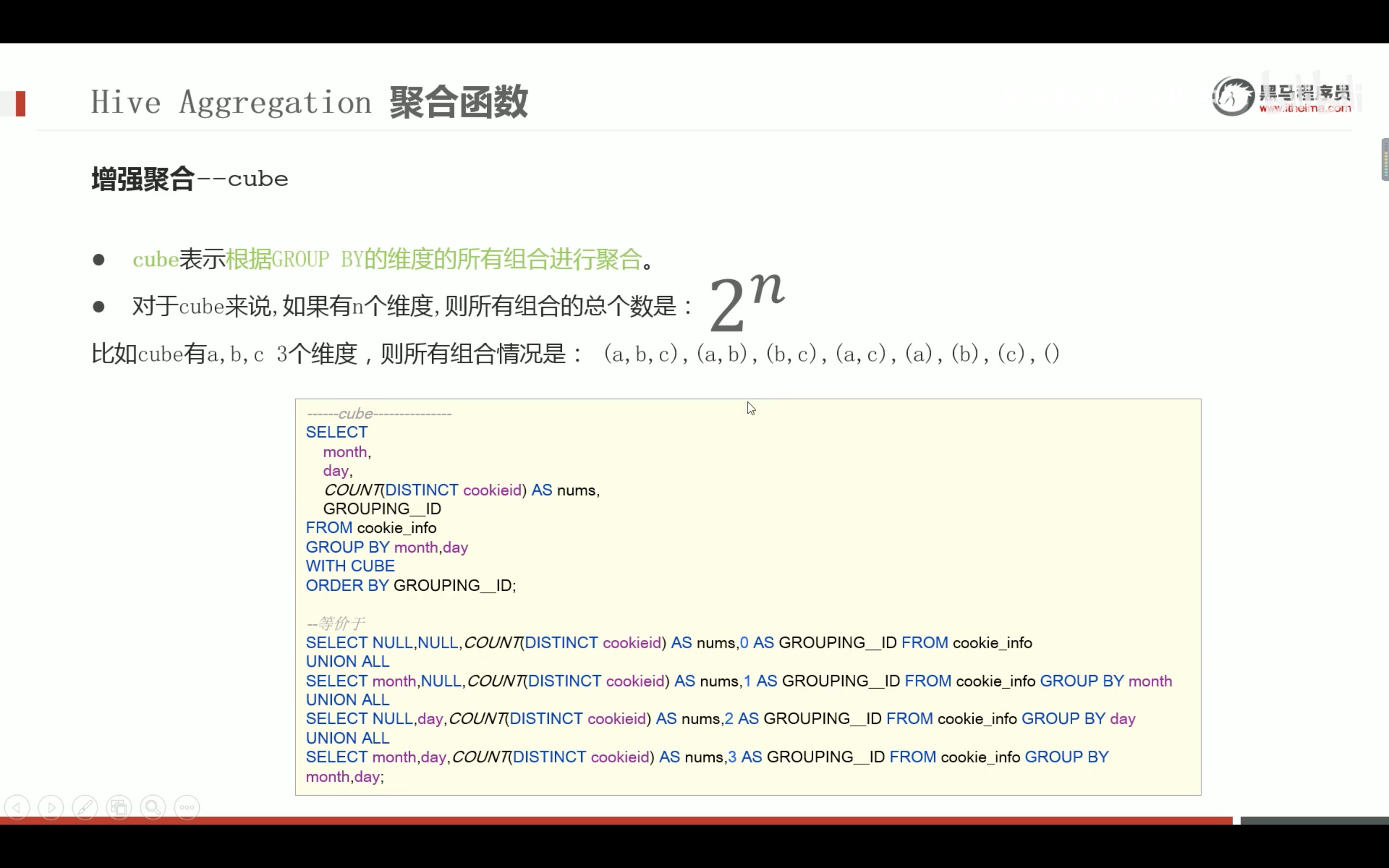Click the bullet text '对于cube来说,如果有n个维度'
The image size is (1389, 868).
(x=283, y=306)
